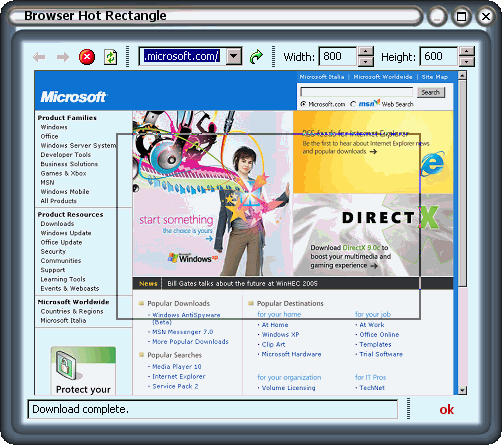The width and height of the screenshot is (502, 445).
Task: Open the Microsoft Worldwide top link
Action: (383, 77)
